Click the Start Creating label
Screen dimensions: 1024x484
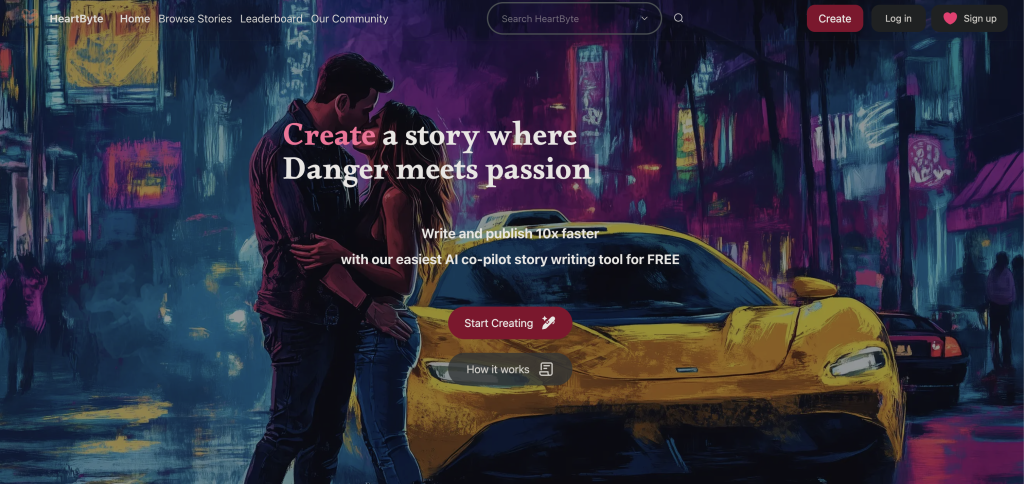coord(498,323)
